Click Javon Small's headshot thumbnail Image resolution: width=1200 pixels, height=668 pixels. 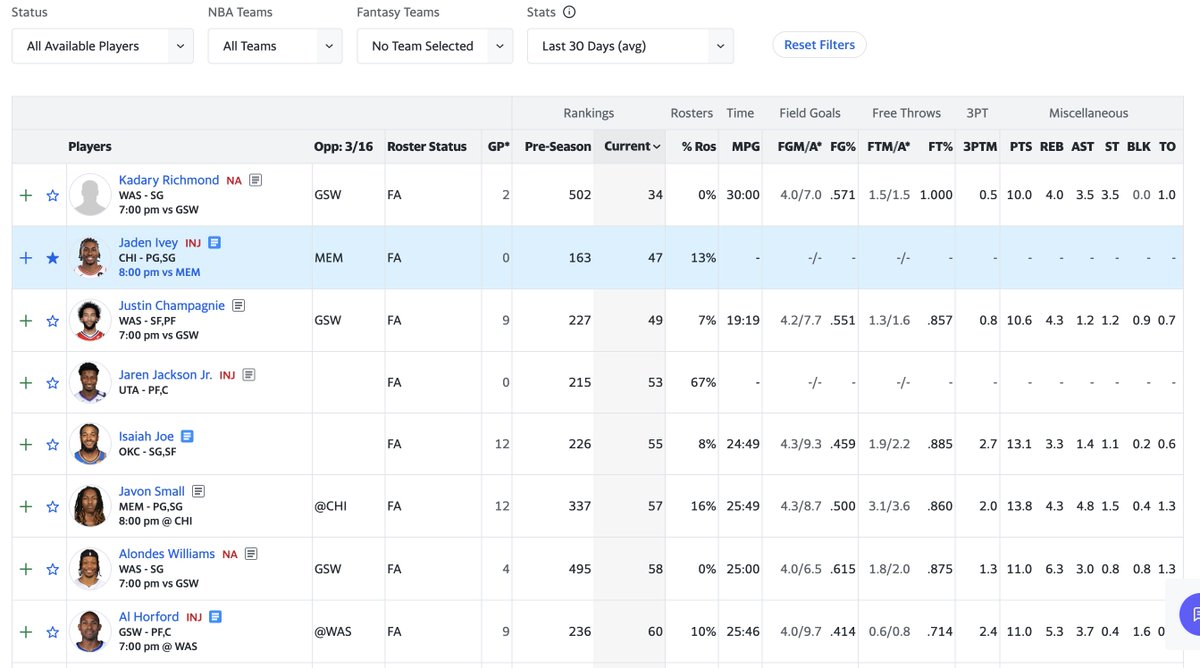(x=91, y=506)
